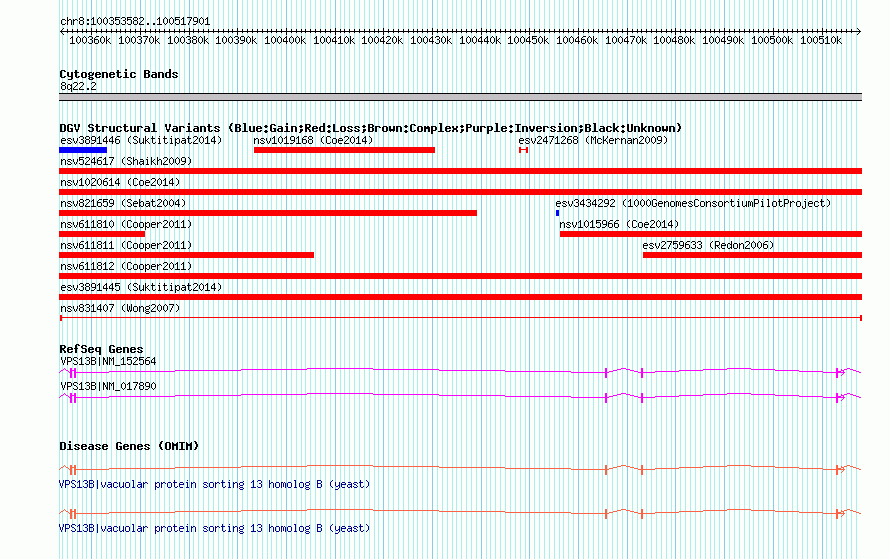Viewport: 890px width, 559px height.
Task: Select the nsv611811 (Cooper2011) label
Action: pos(126,245)
